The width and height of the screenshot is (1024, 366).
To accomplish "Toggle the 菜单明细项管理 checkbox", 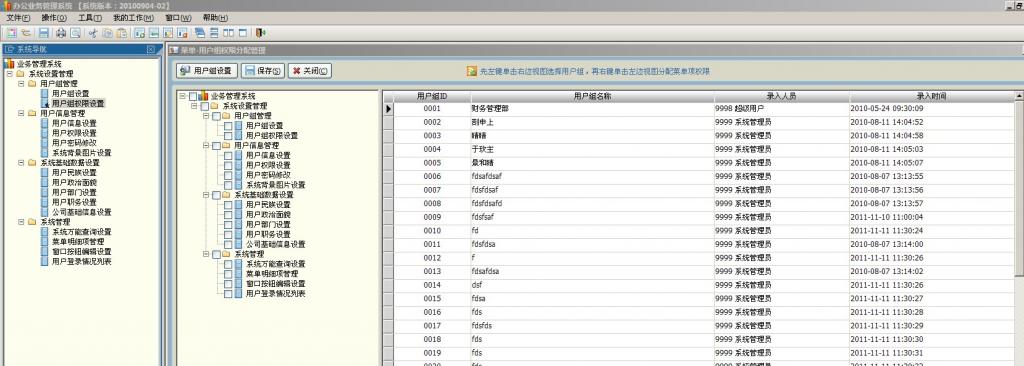I will (228, 274).
